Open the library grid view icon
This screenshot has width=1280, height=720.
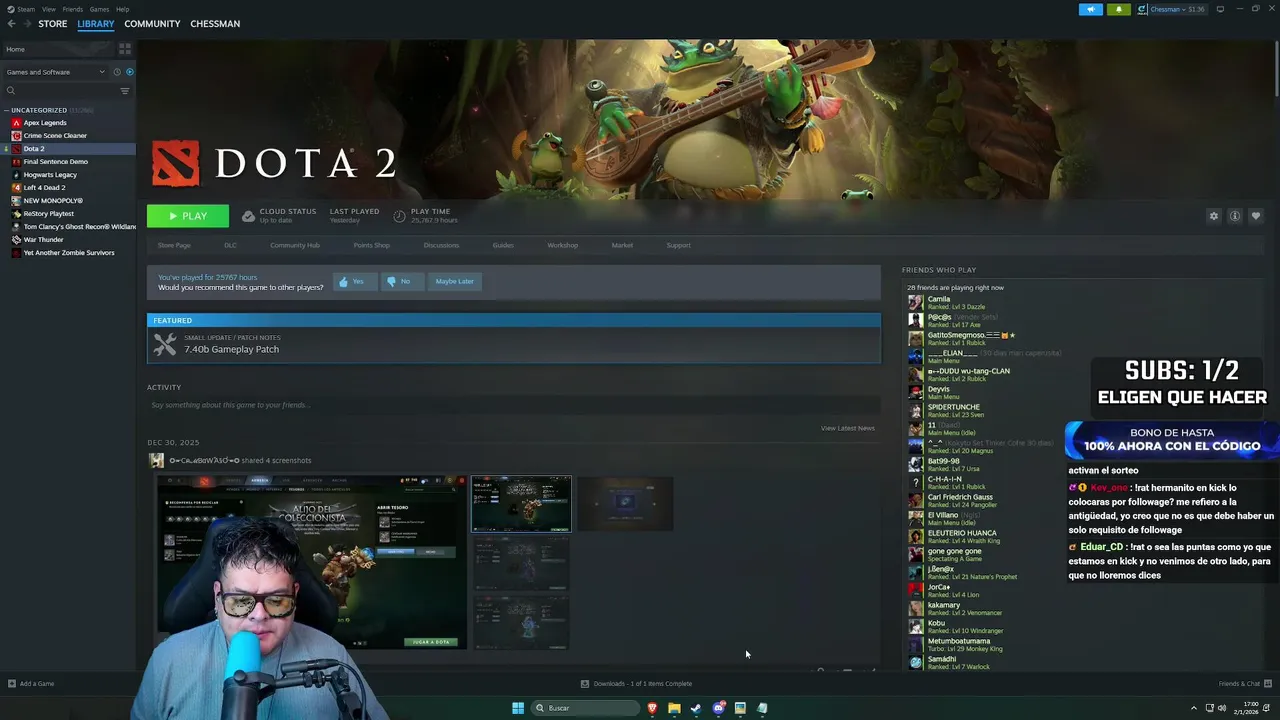(x=125, y=48)
